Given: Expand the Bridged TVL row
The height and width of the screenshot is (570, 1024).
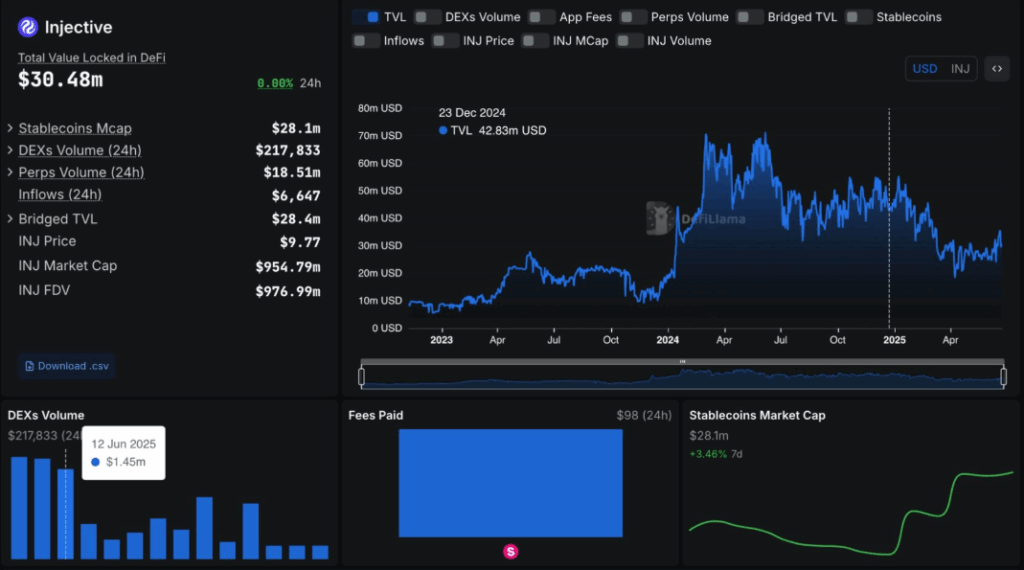Looking at the screenshot, I should (x=10, y=219).
